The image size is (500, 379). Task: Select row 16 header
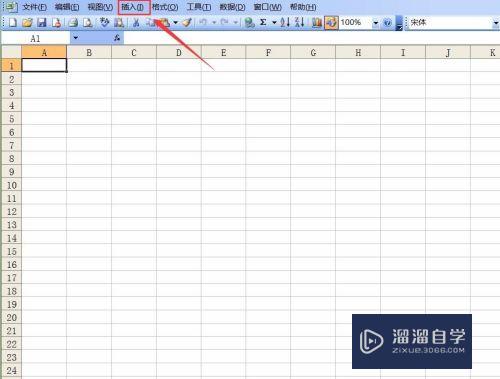[x=12, y=265]
